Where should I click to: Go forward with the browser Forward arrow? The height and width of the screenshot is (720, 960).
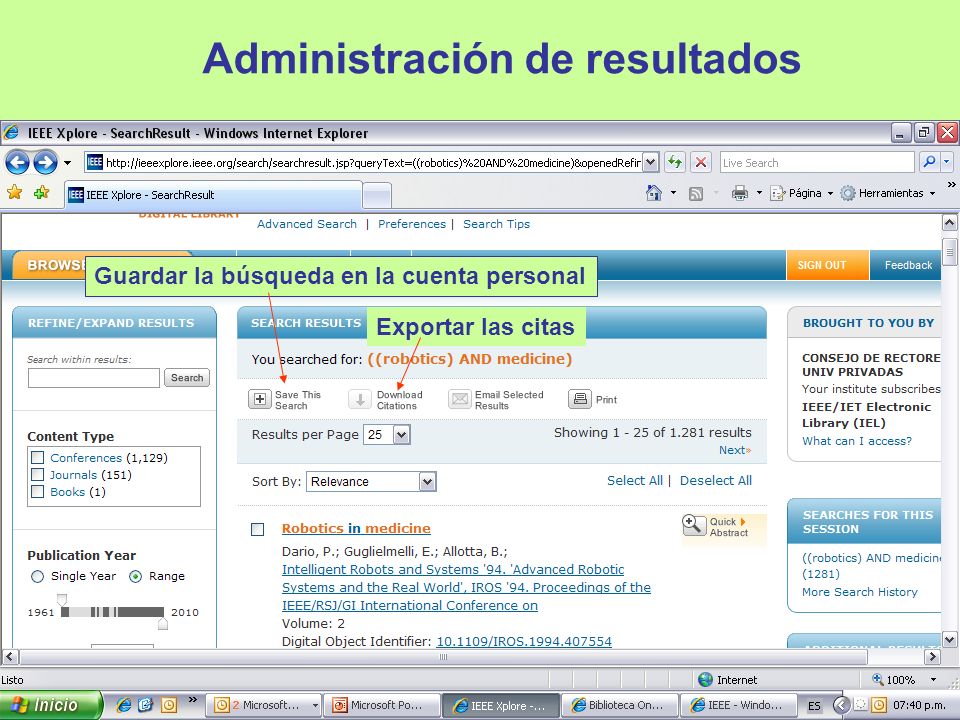[45, 163]
